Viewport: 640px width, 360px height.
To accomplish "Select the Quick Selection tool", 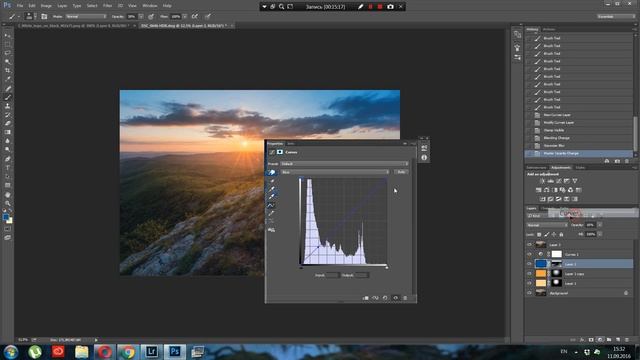I will 8,62.
